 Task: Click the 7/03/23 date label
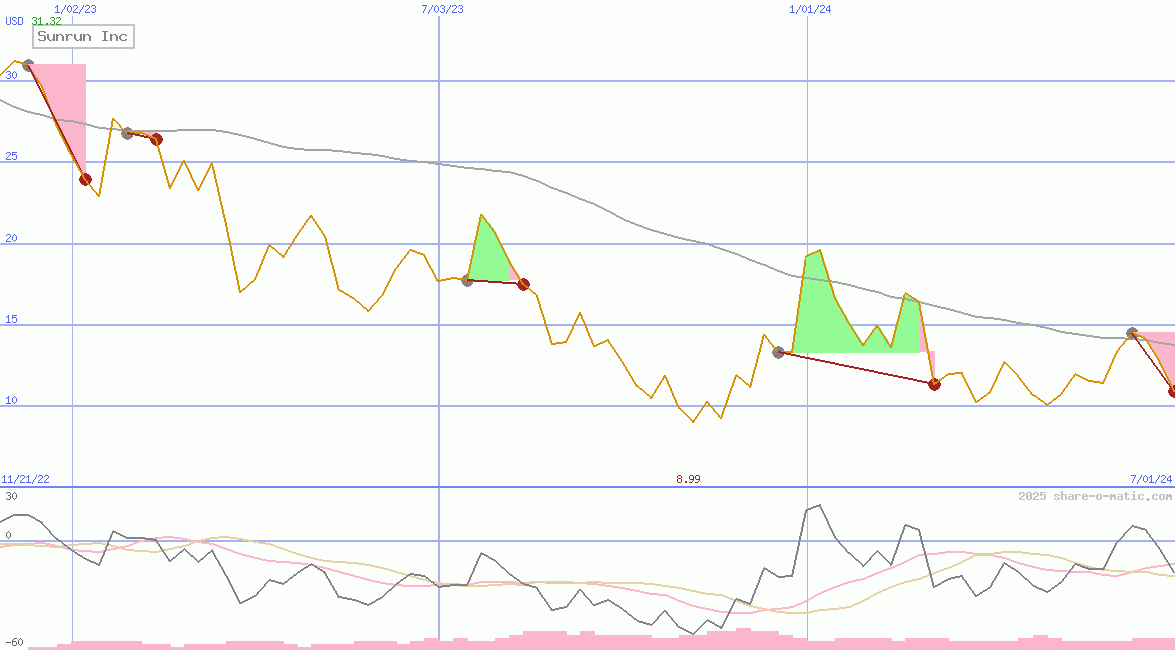443,9
